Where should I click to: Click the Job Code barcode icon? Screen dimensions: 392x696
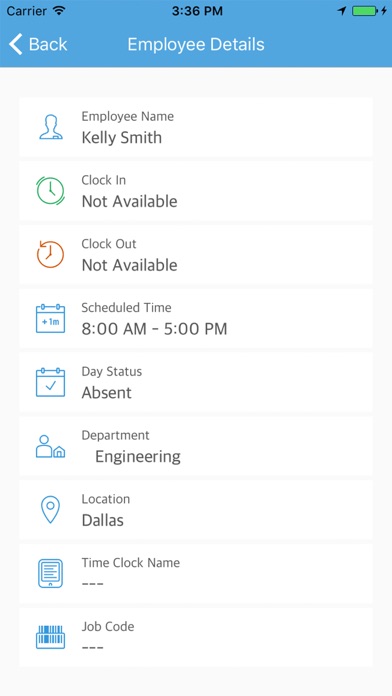click(51, 637)
